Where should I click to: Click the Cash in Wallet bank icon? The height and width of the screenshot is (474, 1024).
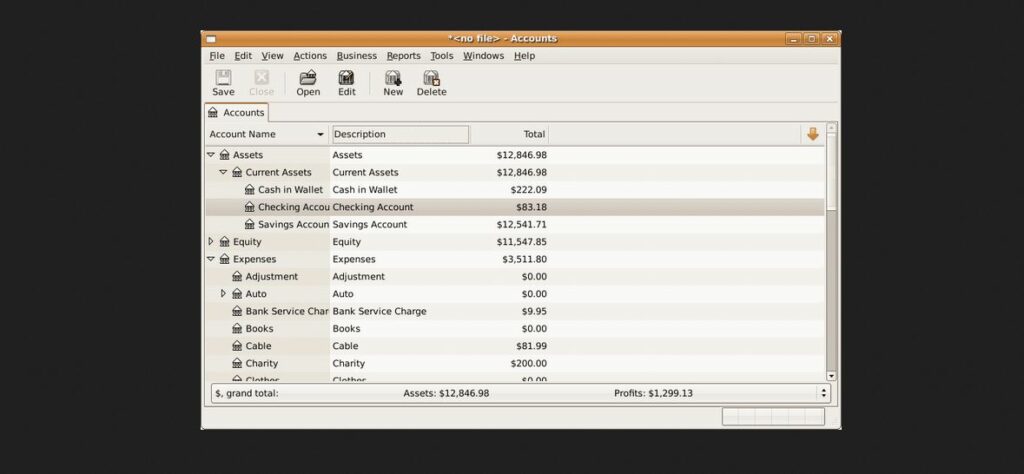[x=249, y=190]
